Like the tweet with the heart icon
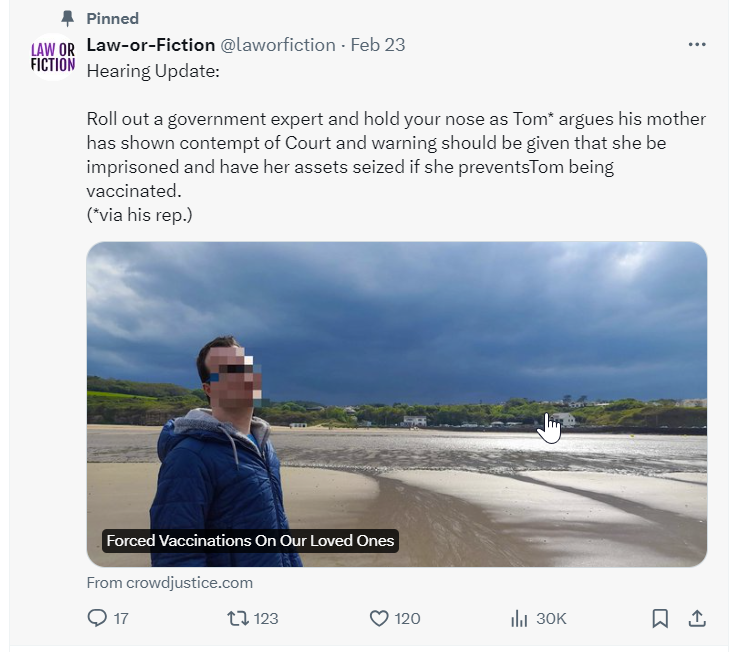Image resolution: width=740 pixels, height=652 pixels. [378, 618]
